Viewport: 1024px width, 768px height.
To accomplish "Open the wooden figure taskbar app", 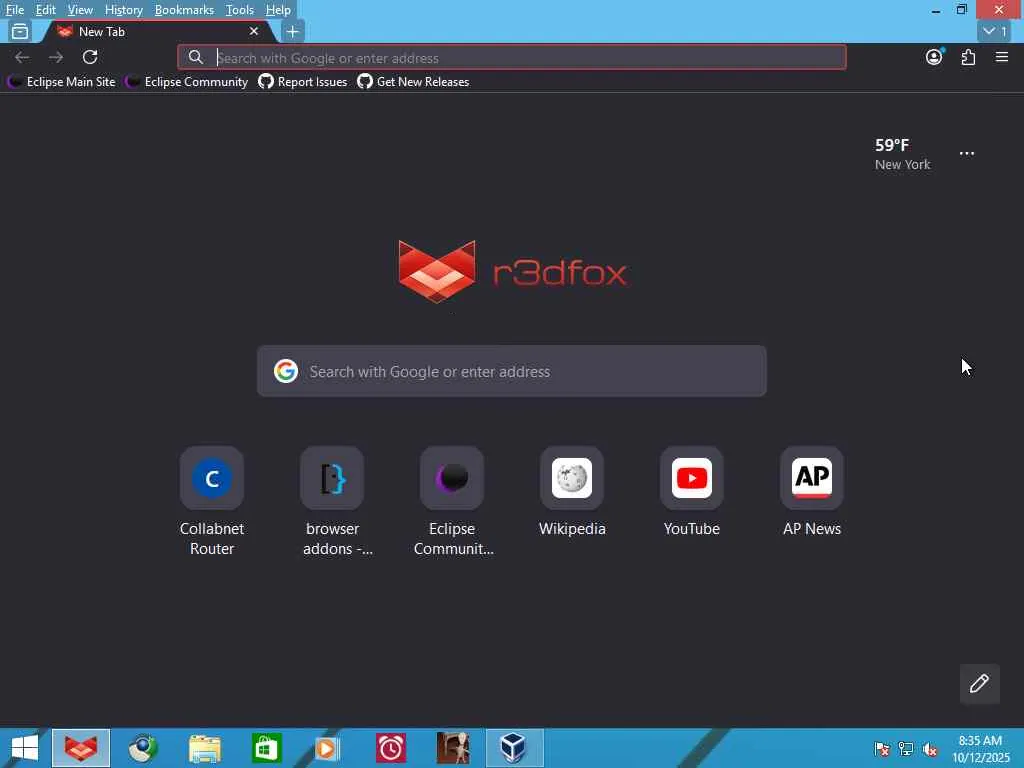I will (x=453, y=748).
